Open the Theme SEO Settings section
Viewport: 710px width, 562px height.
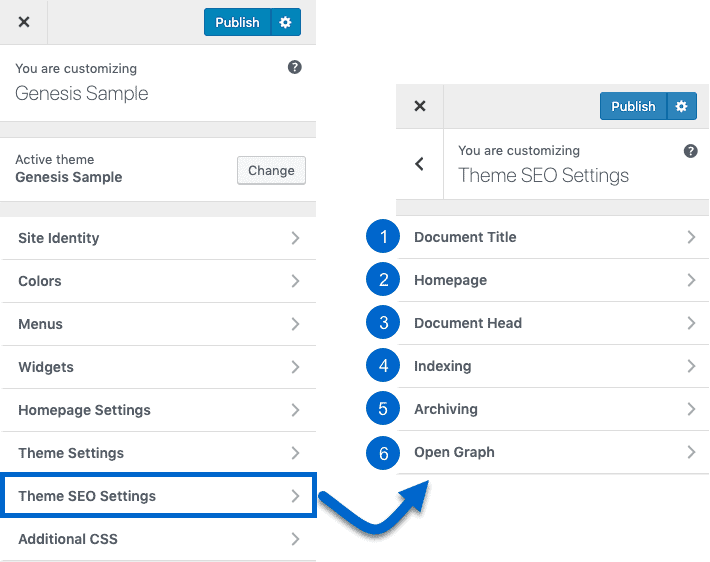[x=158, y=496]
